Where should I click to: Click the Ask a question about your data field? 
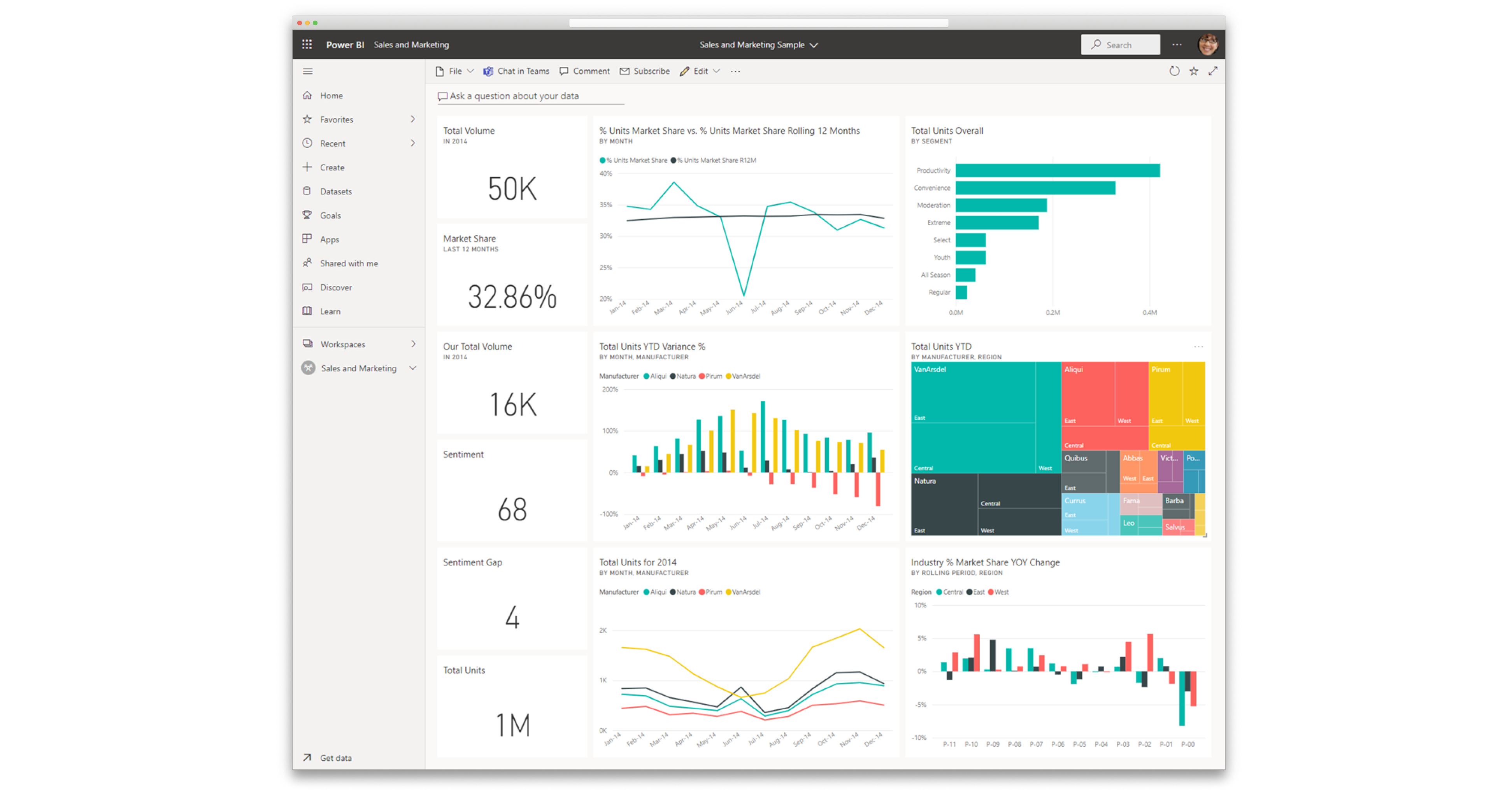tap(531, 96)
